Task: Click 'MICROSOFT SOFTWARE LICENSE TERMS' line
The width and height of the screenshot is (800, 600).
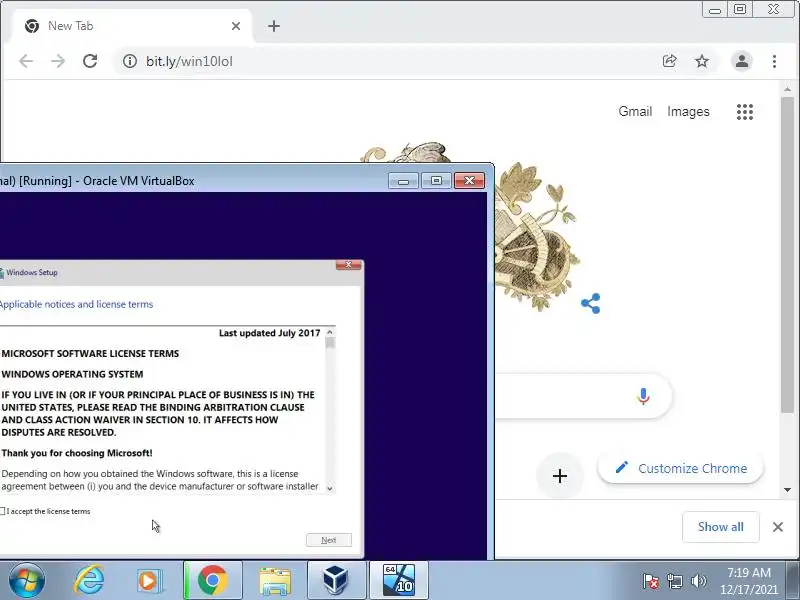Action: pyautogui.click(x=90, y=354)
